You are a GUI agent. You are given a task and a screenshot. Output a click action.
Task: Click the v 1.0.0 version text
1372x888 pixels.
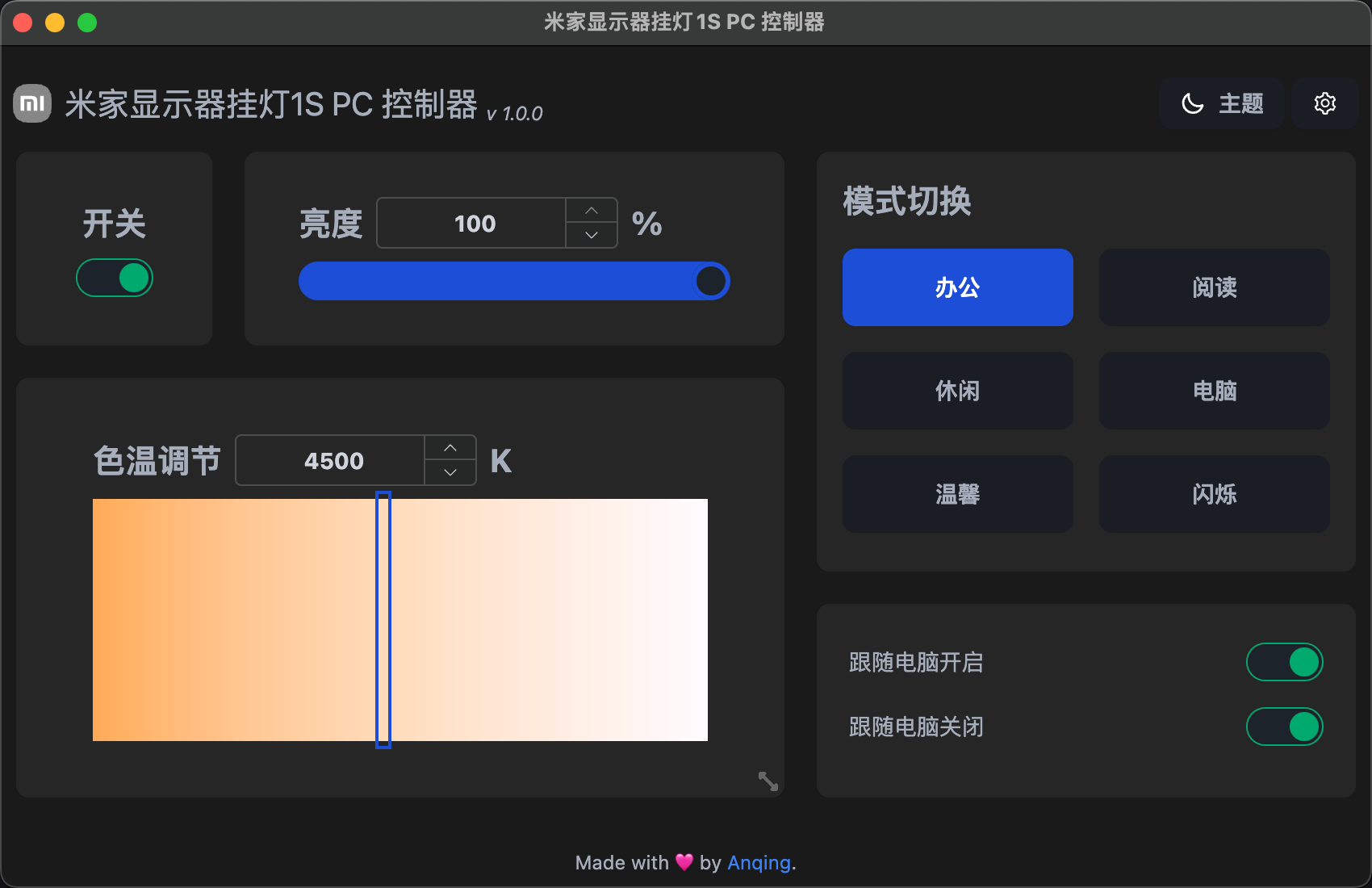[515, 114]
